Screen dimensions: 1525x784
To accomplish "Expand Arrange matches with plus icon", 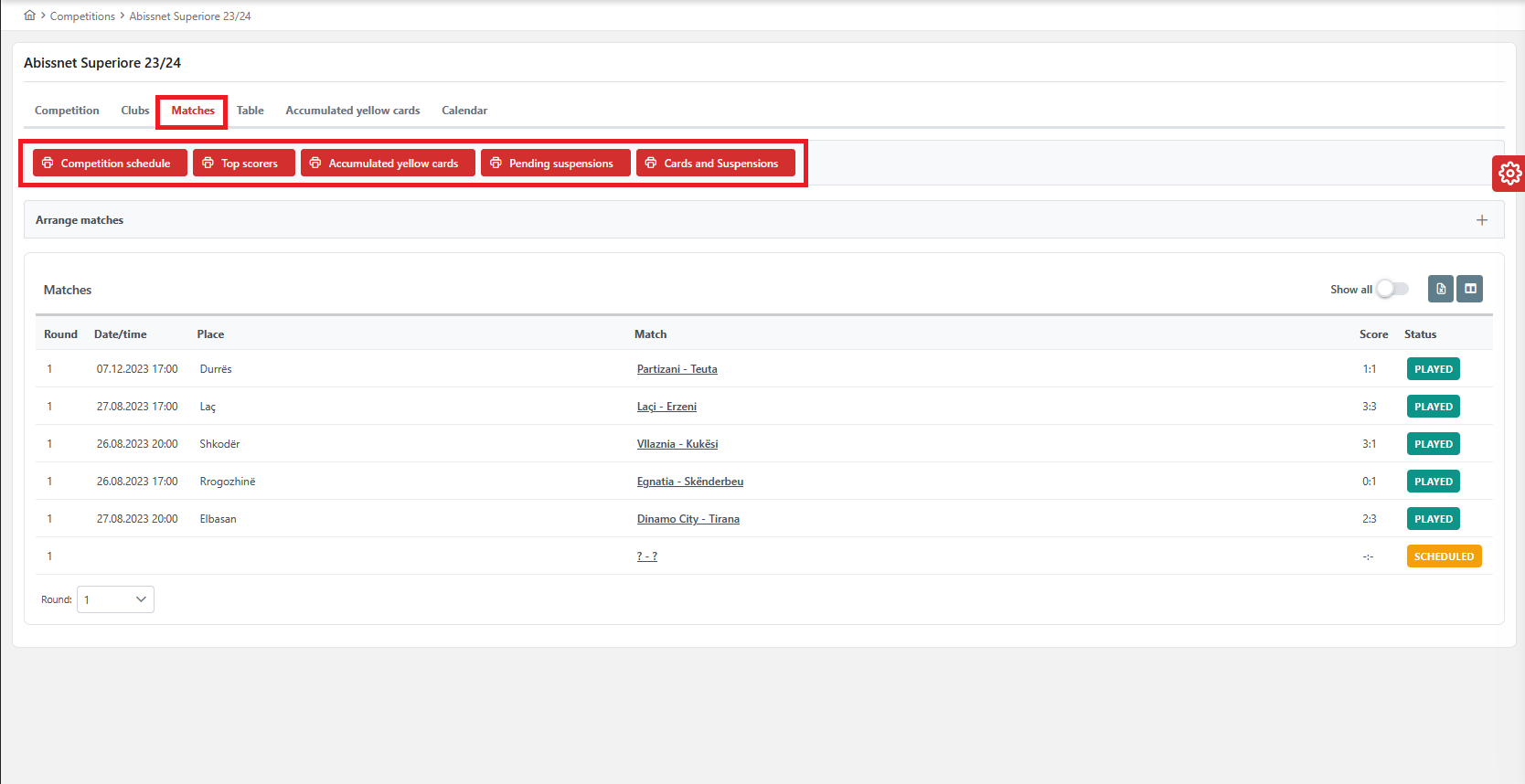I will tap(1481, 220).
